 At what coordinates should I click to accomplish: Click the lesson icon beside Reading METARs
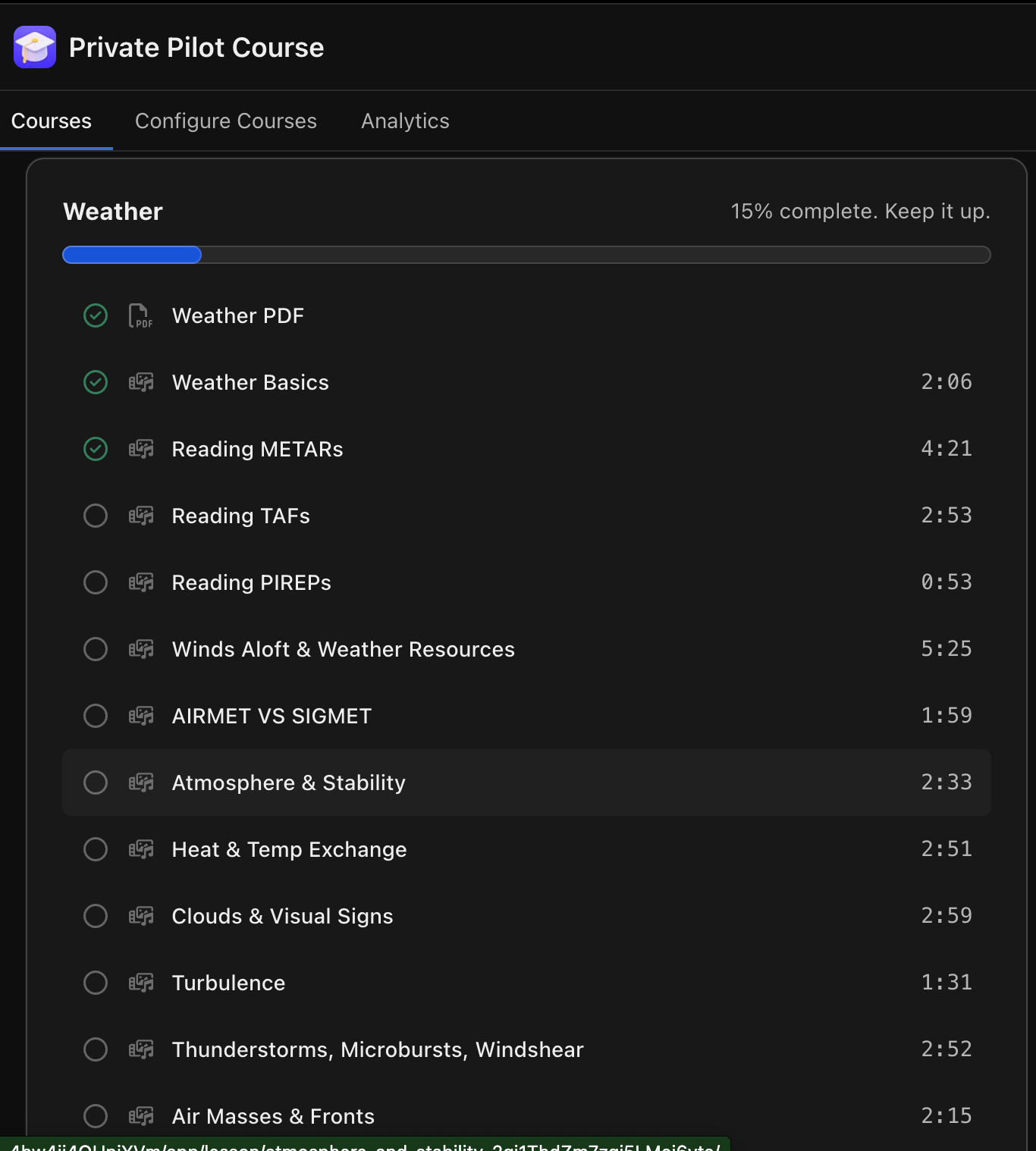[141, 449]
